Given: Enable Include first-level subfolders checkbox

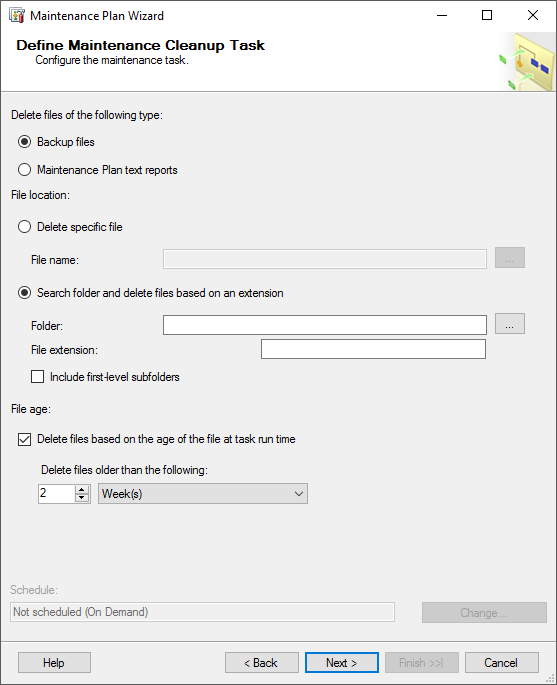Looking at the screenshot, I should (x=38, y=377).
